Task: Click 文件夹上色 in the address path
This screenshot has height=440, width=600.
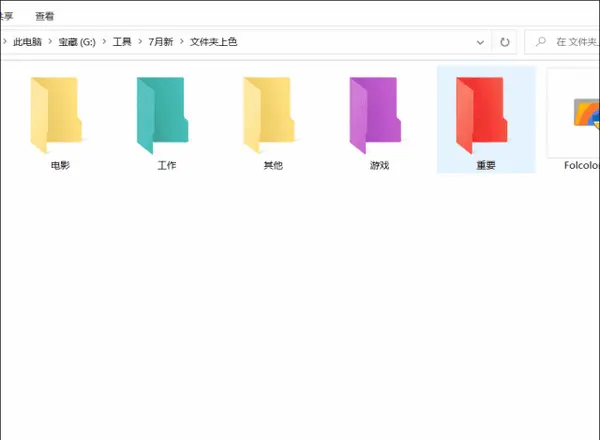Action: pos(213,42)
